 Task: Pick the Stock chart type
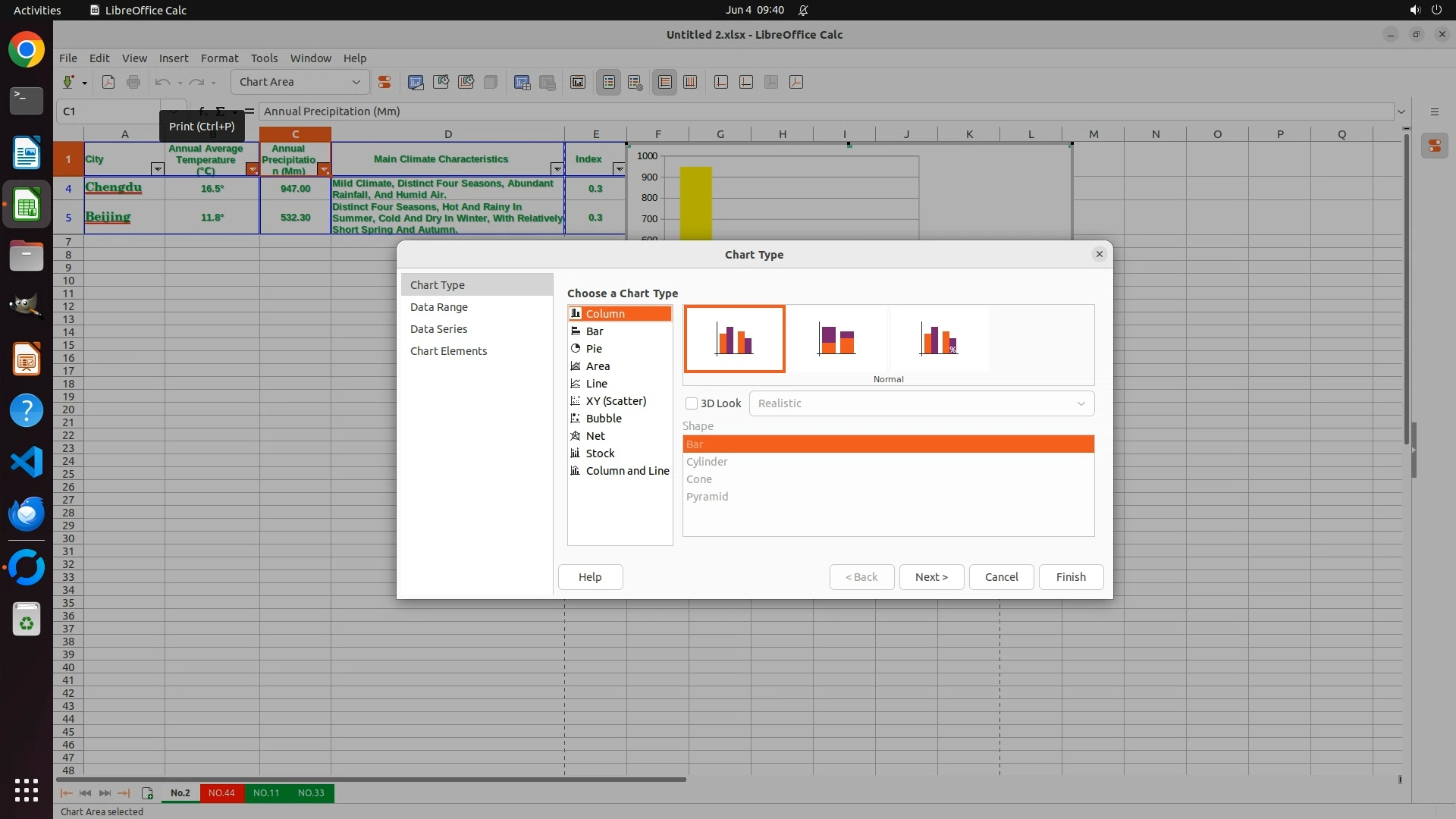click(x=600, y=453)
